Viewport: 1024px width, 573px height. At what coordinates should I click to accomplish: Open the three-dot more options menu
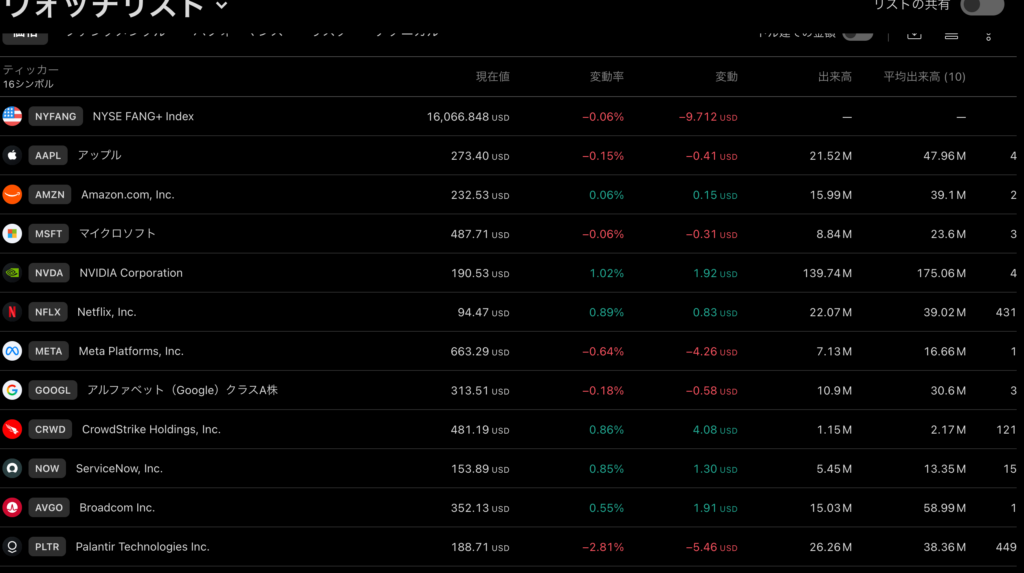click(x=988, y=34)
